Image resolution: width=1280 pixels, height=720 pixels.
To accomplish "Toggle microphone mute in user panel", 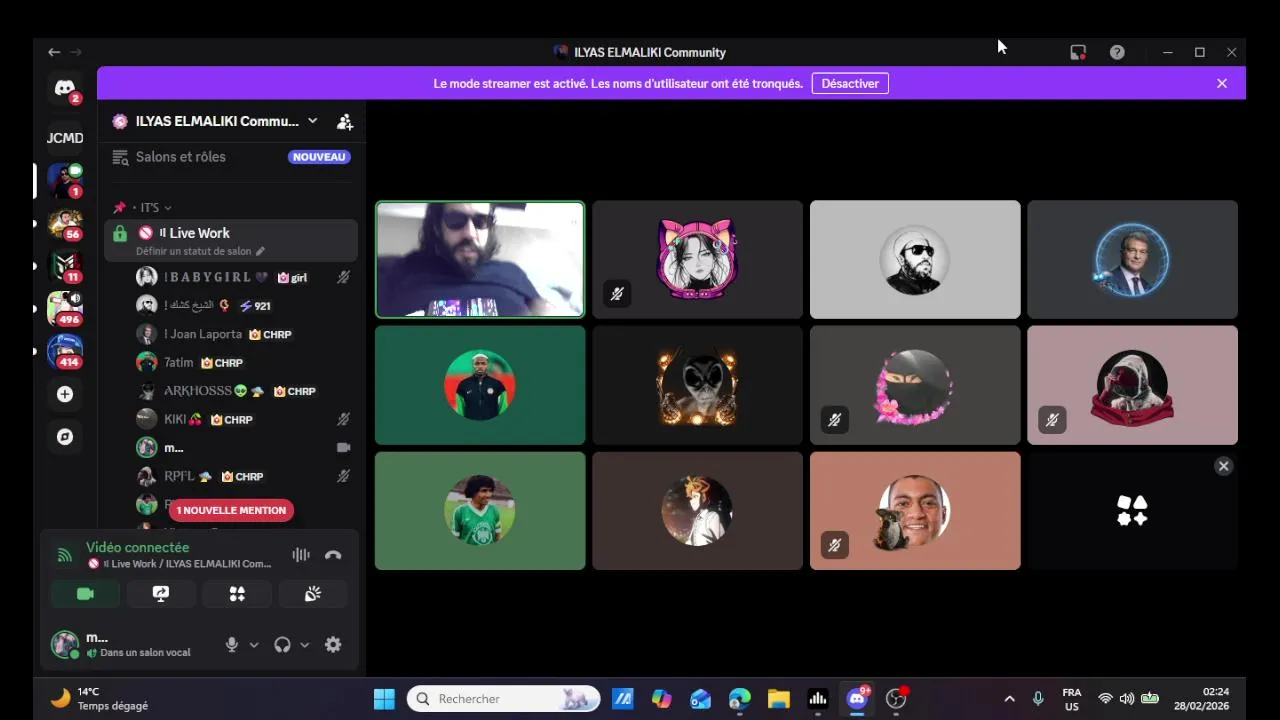I will 232,645.
